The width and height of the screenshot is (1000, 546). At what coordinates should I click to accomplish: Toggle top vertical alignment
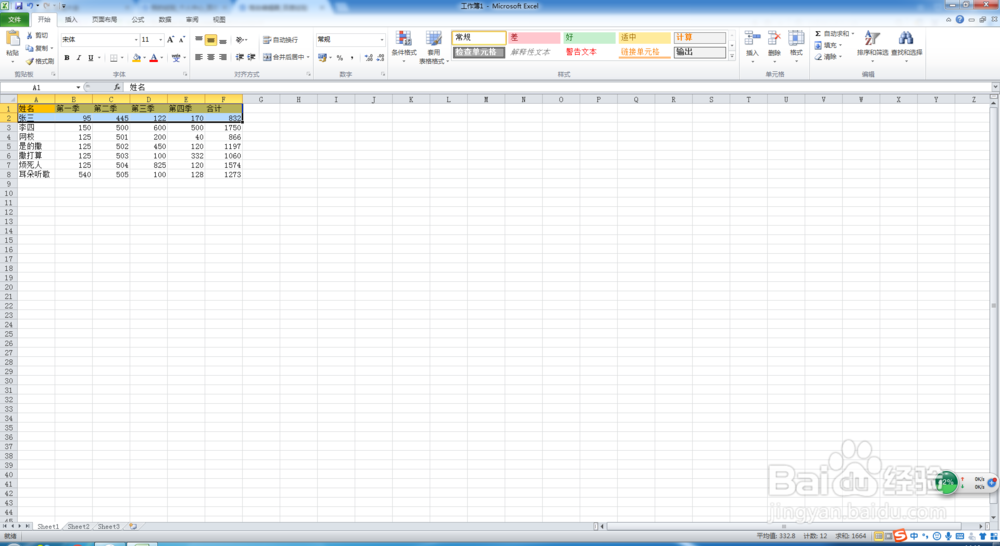(199, 40)
